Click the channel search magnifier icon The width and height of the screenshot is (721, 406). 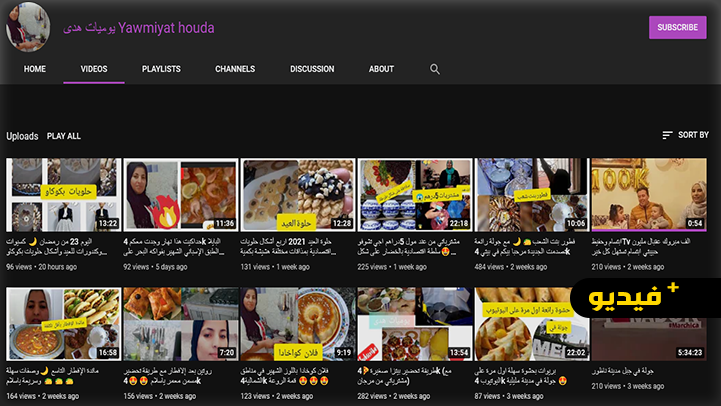point(435,69)
